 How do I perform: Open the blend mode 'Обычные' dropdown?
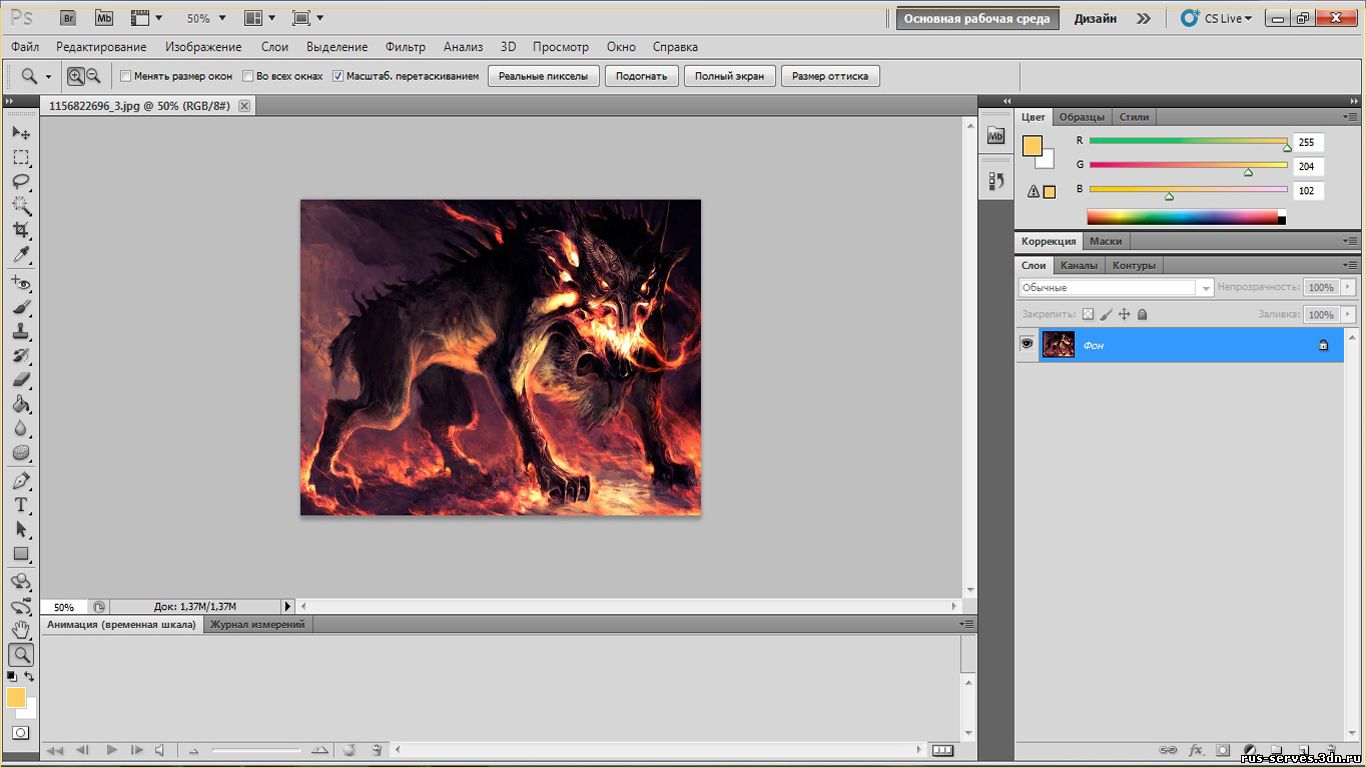1116,288
